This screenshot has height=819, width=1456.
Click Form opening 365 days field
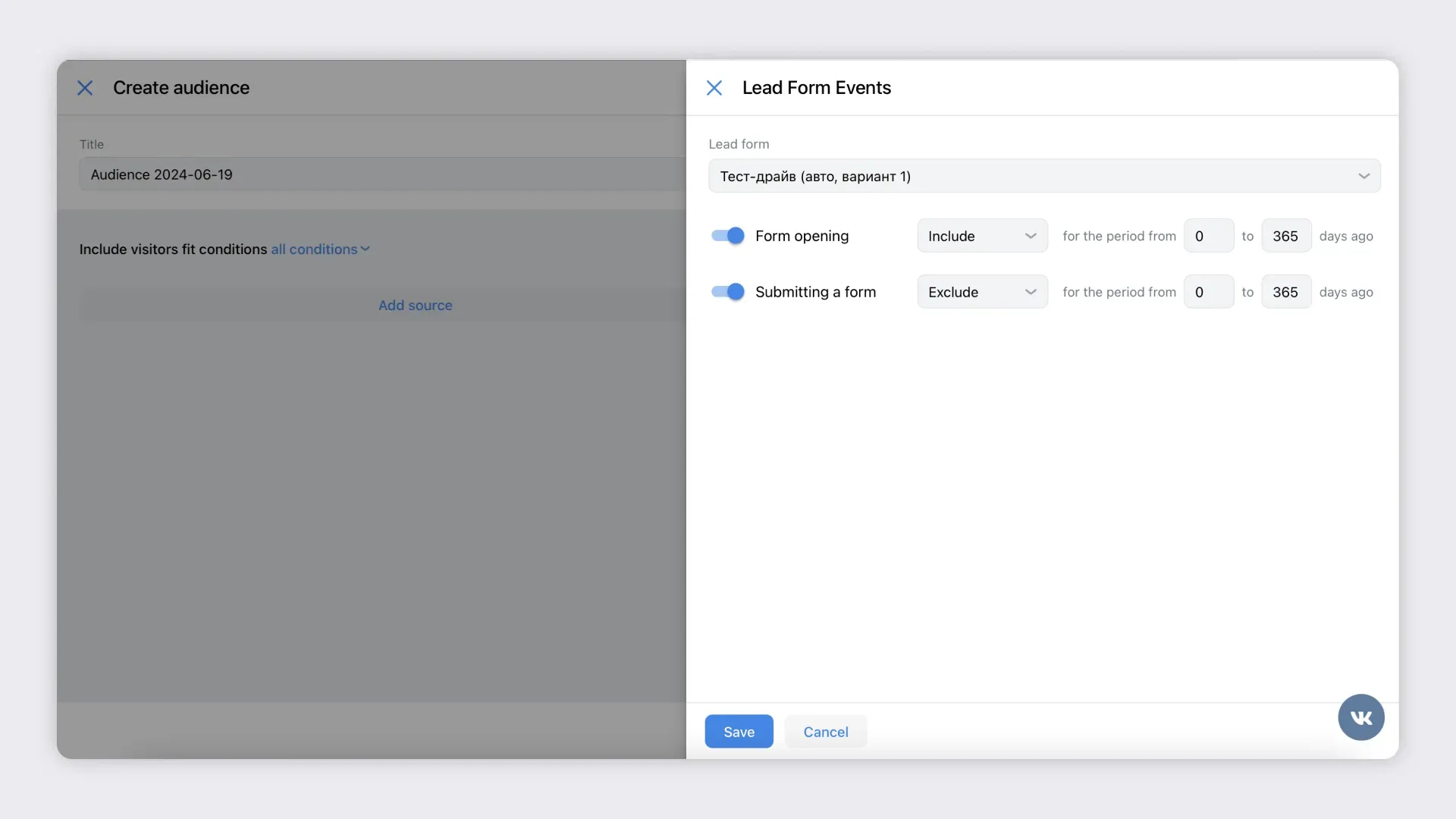(1285, 236)
